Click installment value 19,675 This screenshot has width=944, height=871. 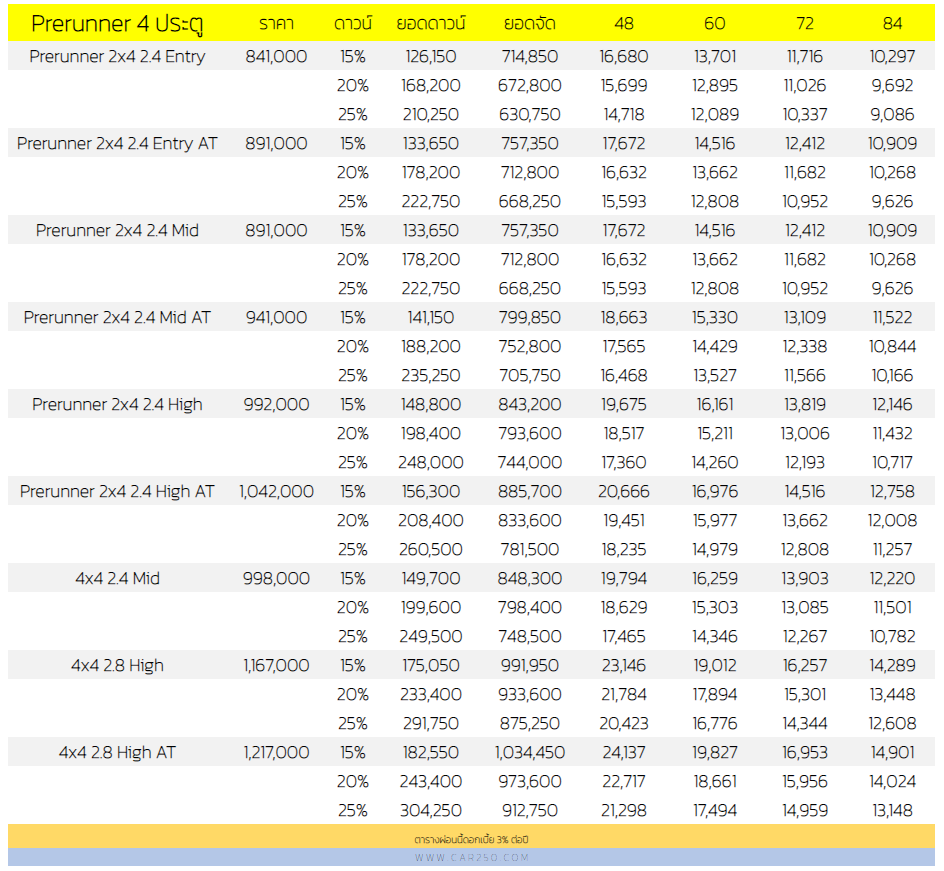coord(624,405)
